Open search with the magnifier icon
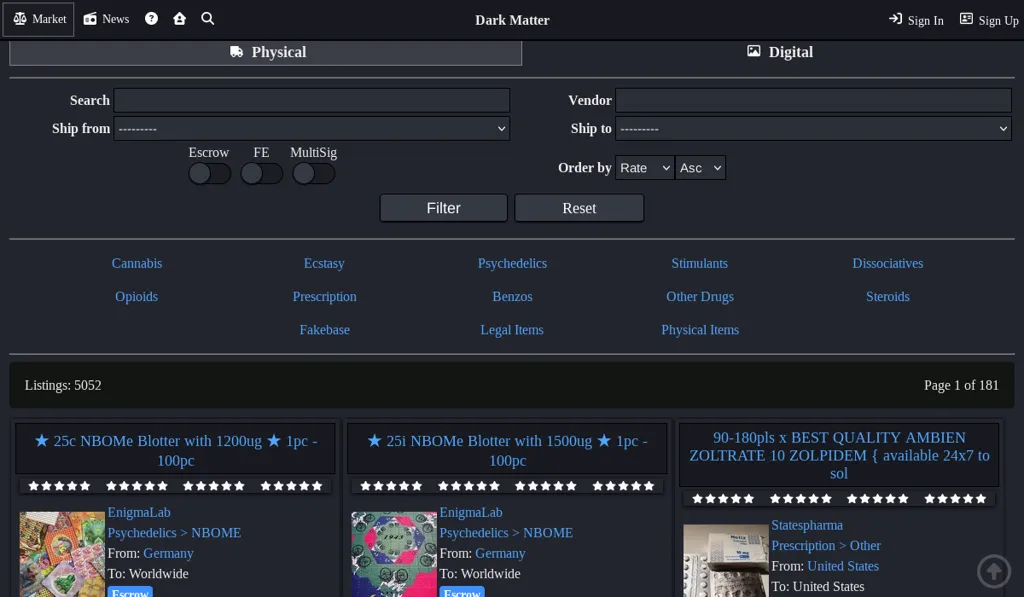The image size is (1024, 597). point(206,18)
